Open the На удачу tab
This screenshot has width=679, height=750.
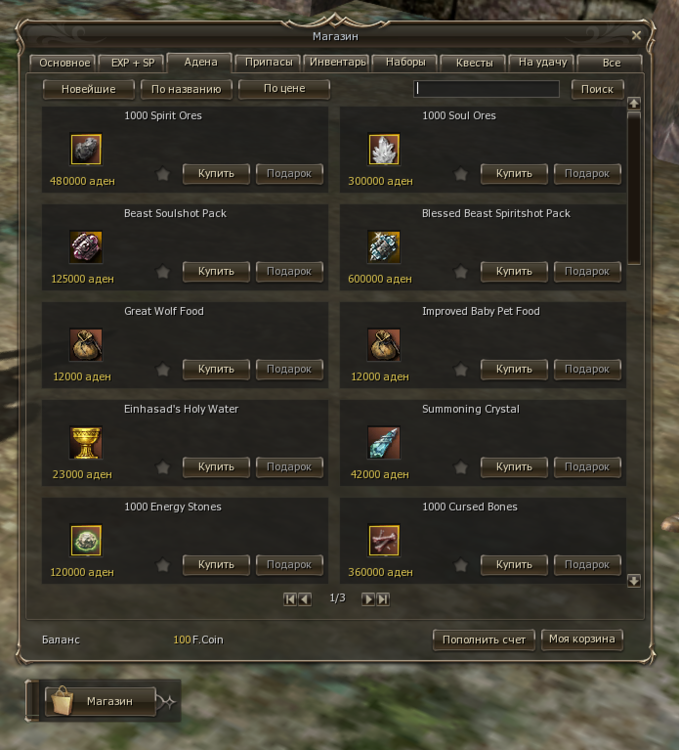[x=542, y=62]
